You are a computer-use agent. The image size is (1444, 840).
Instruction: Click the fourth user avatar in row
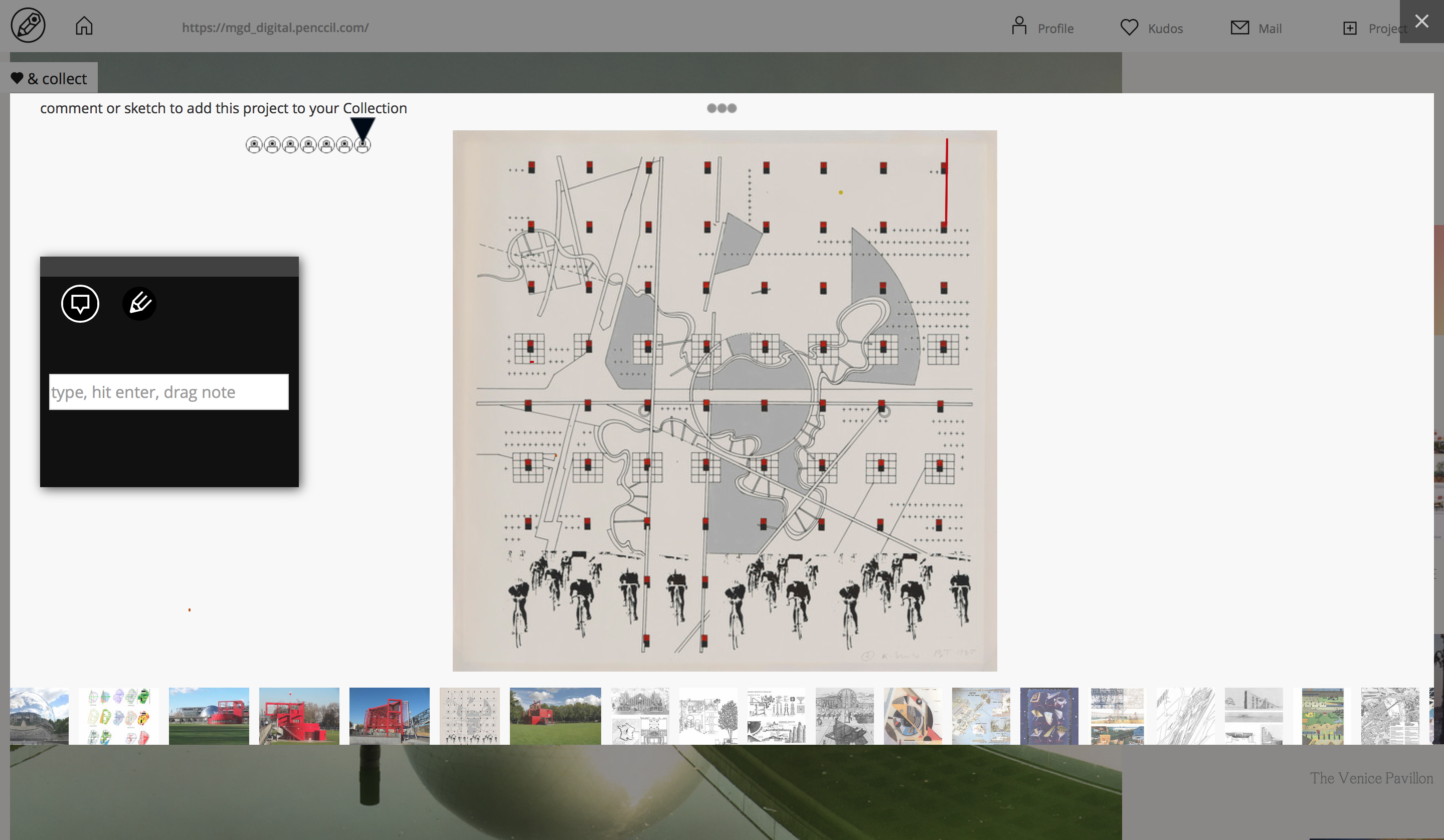(308, 145)
